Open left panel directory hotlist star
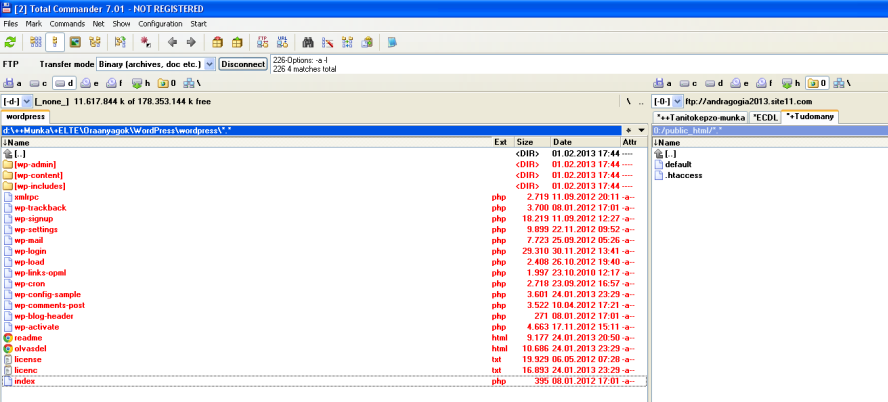 coord(627,131)
